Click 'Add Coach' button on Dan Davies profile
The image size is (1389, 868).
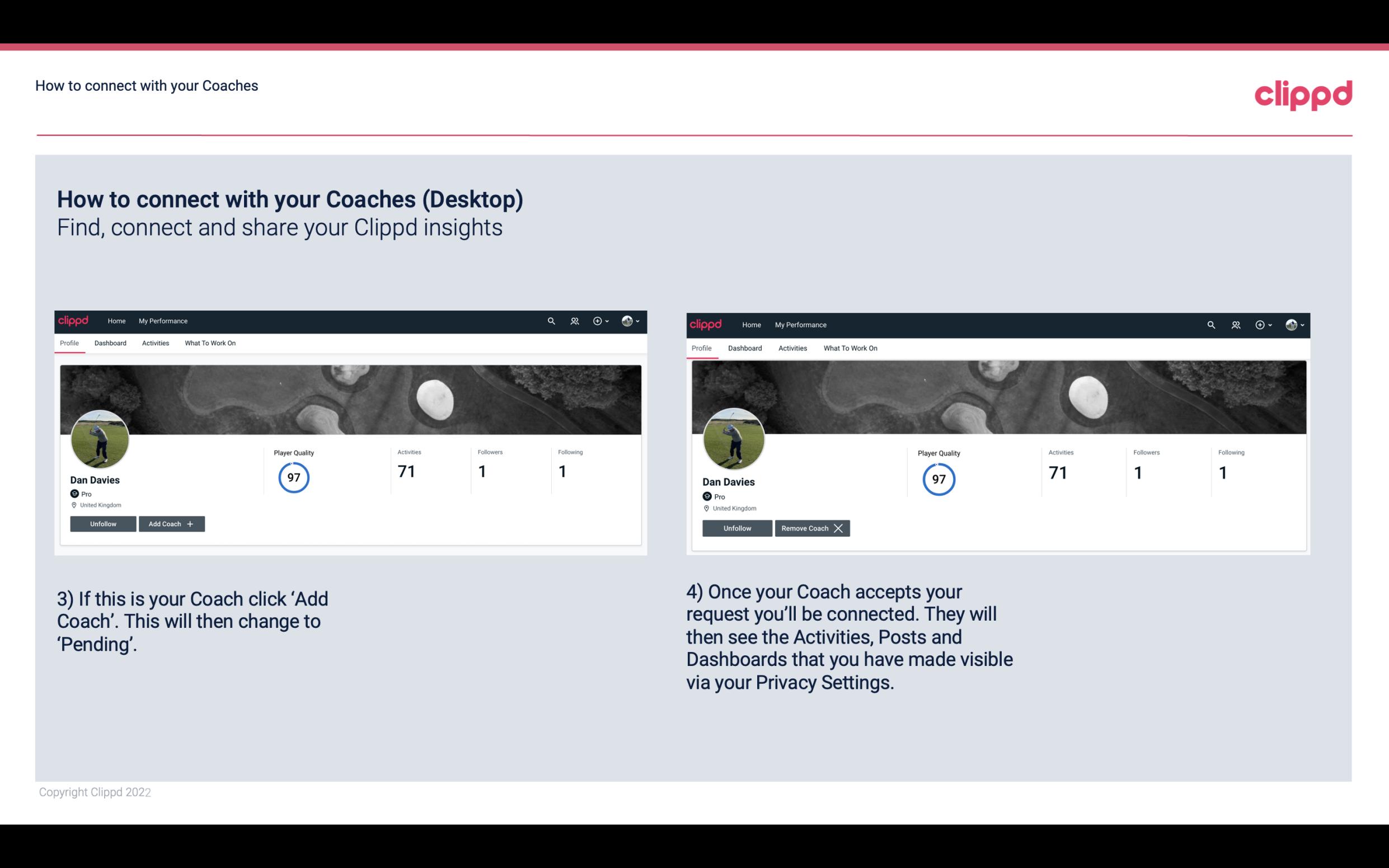[x=168, y=523]
